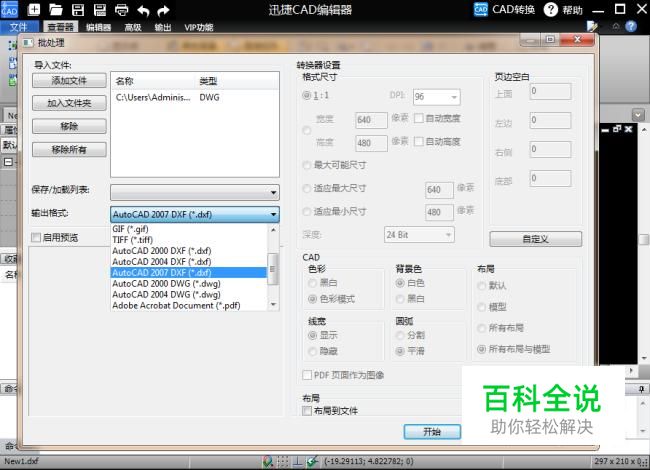Switch to the VIP功能 tab

[x=199, y=27]
